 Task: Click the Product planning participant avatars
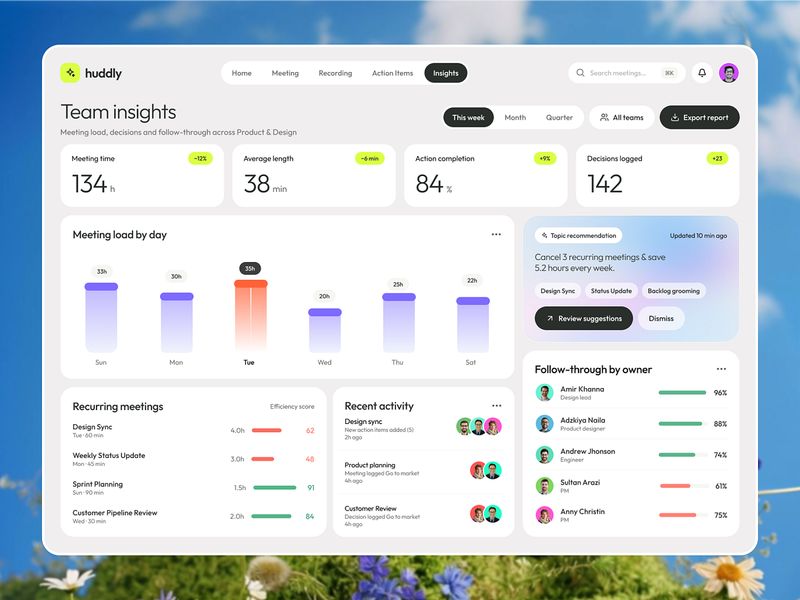click(x=486, y=470)
